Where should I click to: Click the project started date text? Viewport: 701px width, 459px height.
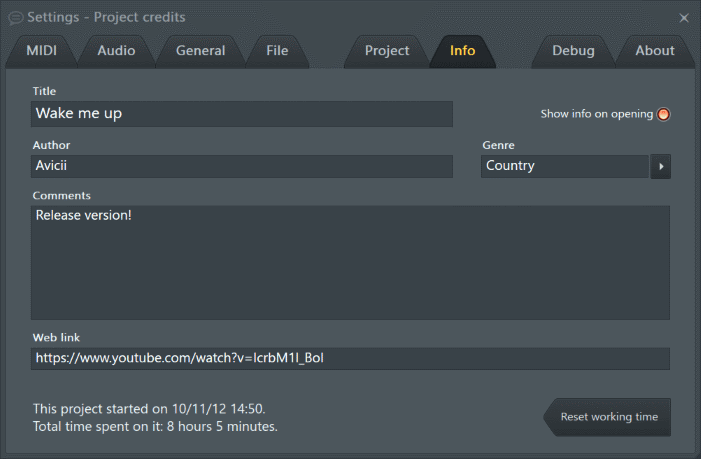(149, 409)
